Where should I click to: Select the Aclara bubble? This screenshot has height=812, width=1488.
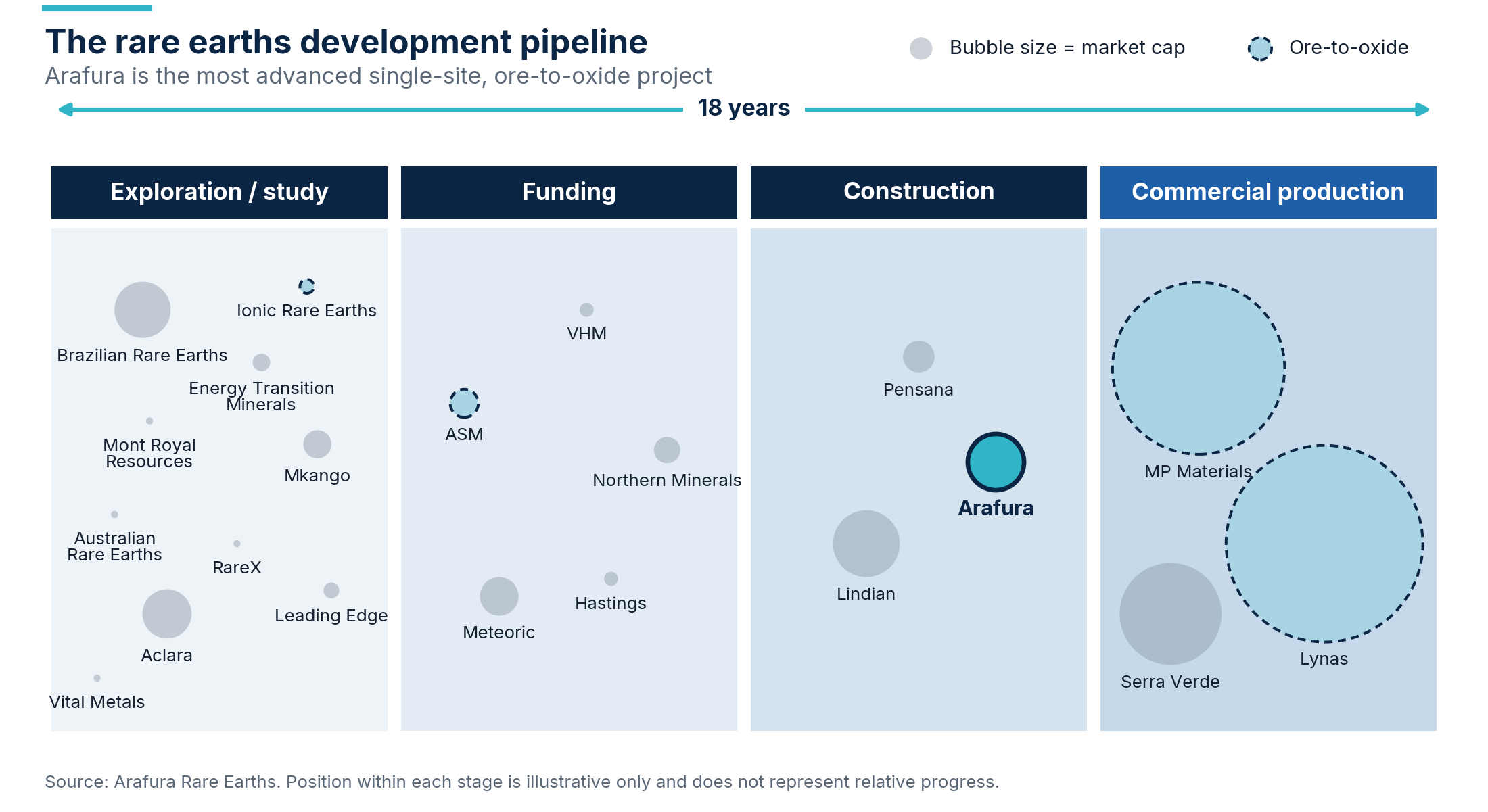click(166, 613)
